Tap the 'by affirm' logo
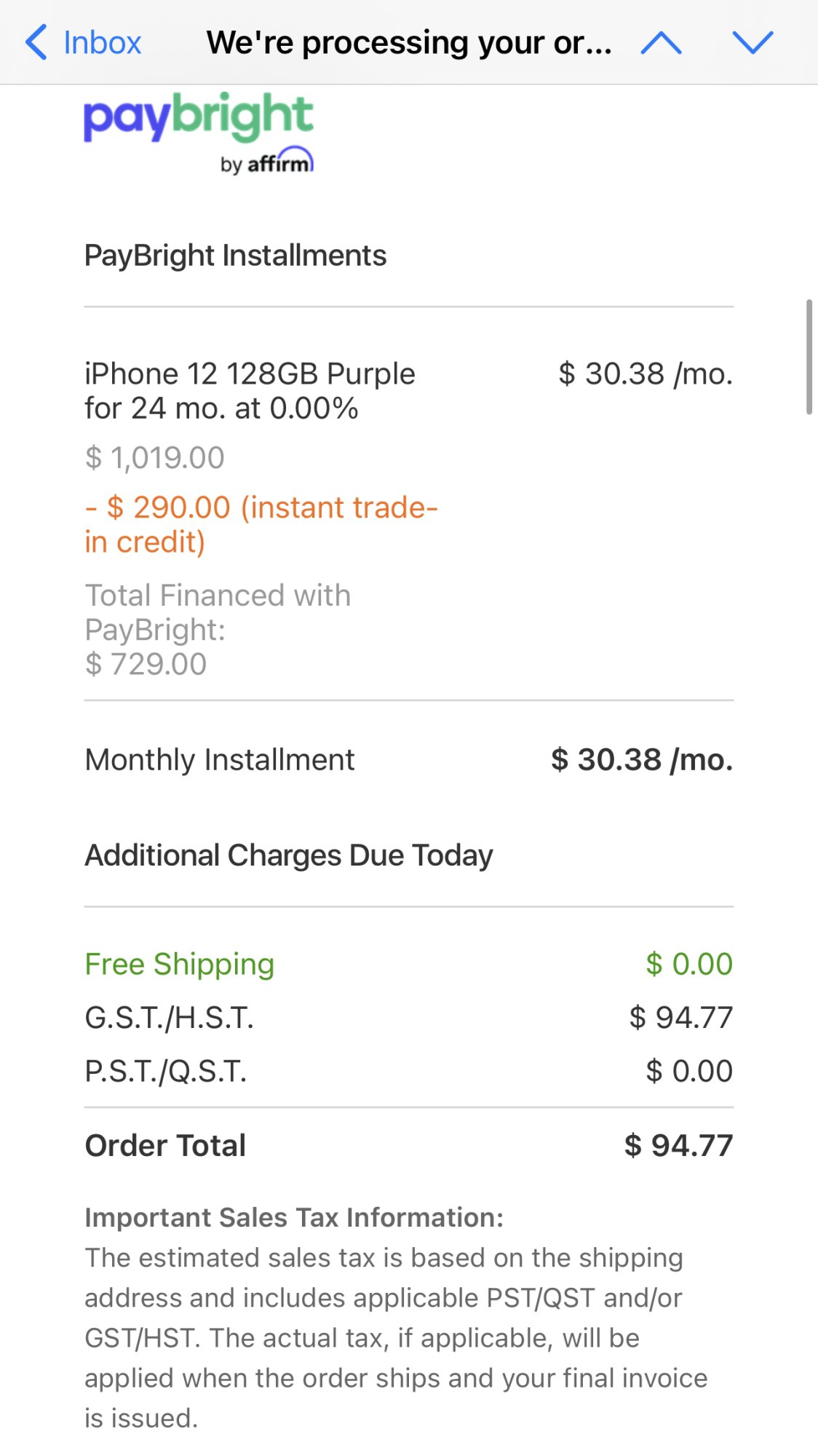The width and height of the screenshot is (818, 1456). [x=267, y=162]
